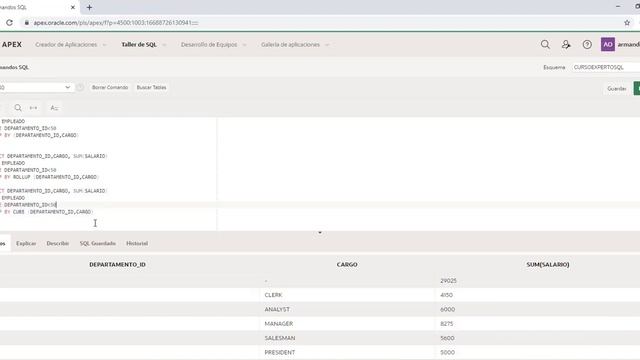Open Taller de SQL menu
Image resolution: width=640 pixels, height=360 pixels.
click(139, 44)
